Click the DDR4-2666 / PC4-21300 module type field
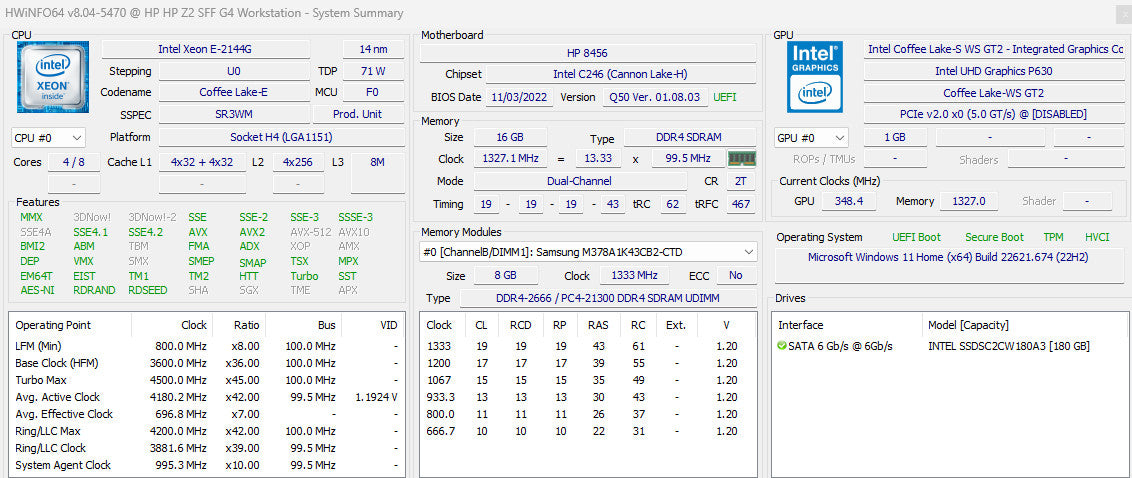 (608, 298)
